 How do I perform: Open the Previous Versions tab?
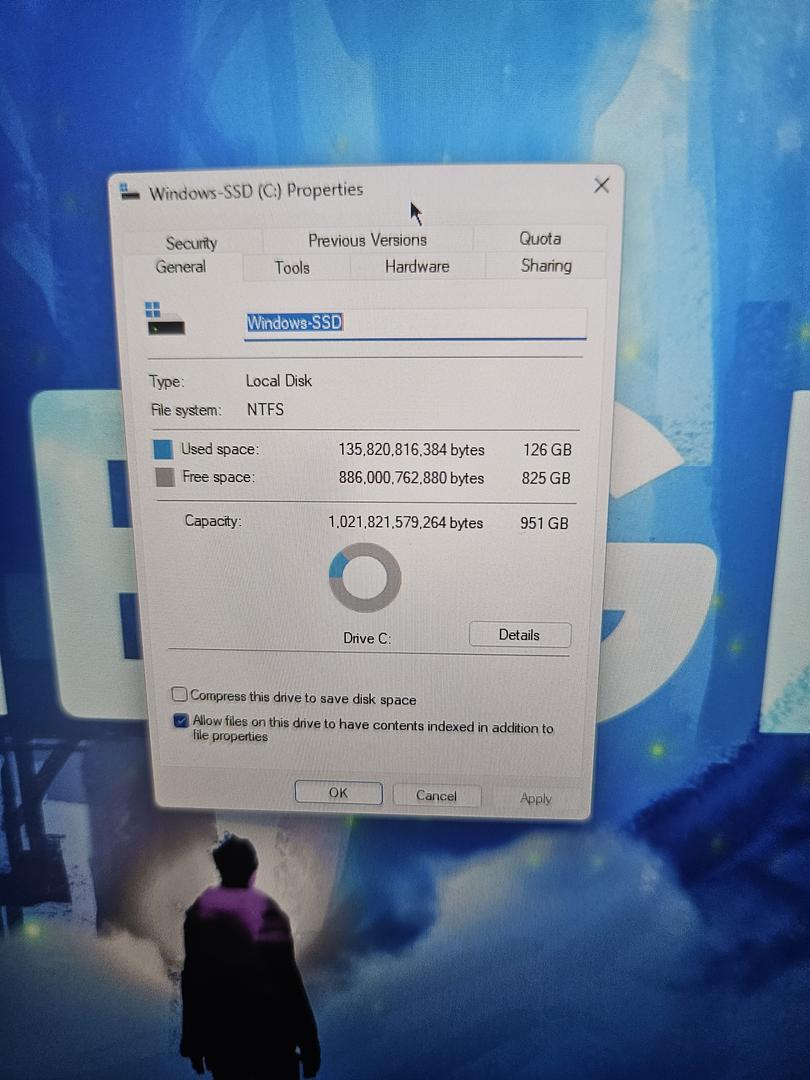click(367, 240)
